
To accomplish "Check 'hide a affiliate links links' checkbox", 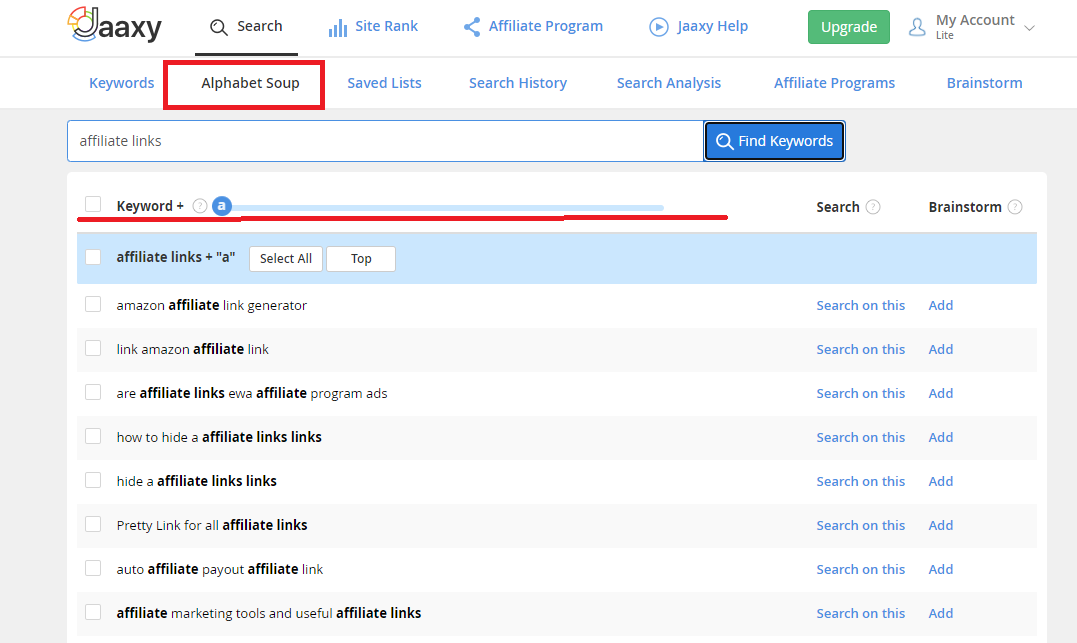I will (93, 480).
